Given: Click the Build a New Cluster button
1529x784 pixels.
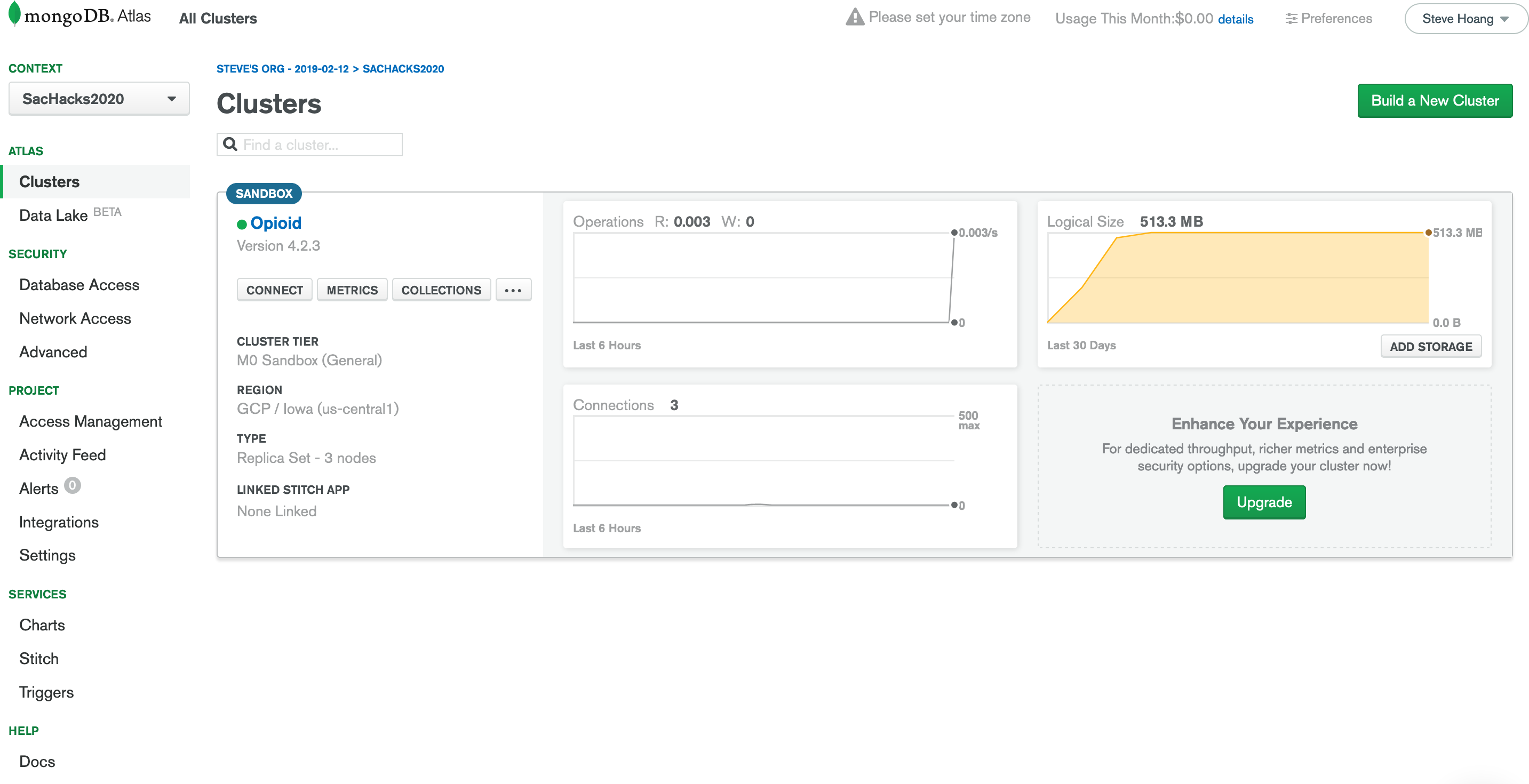Looking at the screenshot, I should [x=1434, y=101].
